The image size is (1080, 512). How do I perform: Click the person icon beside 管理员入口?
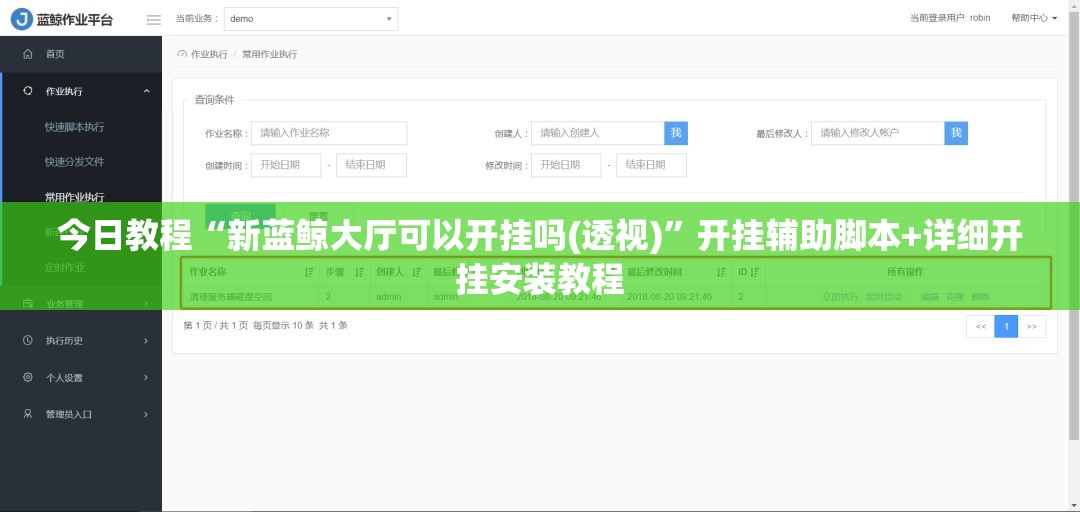point(28,414)
